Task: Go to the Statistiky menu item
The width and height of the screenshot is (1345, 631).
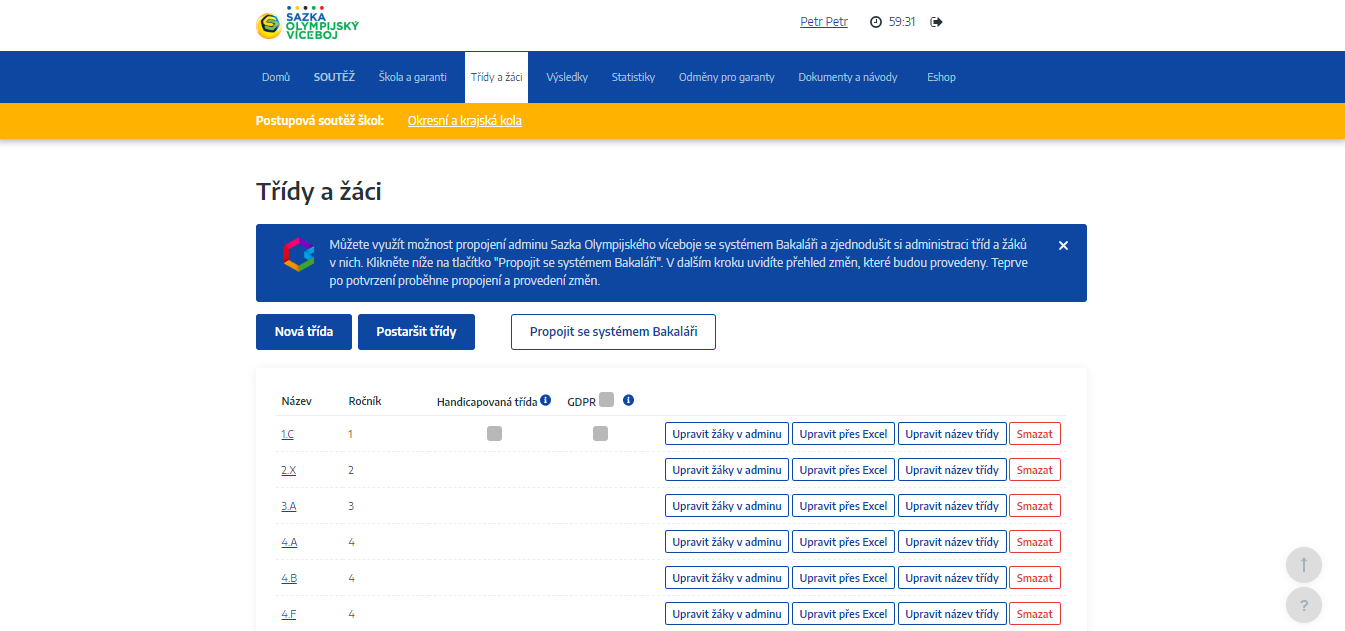Action: (633, 77)
